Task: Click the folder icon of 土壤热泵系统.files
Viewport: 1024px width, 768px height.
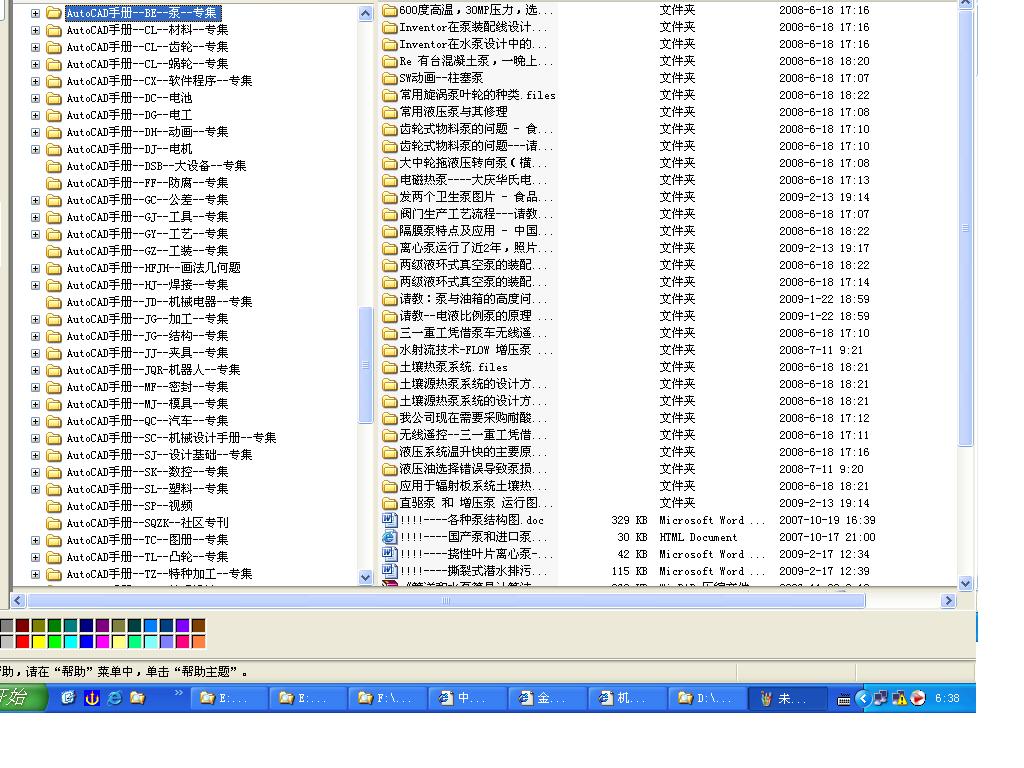Action: coord(390,367)
